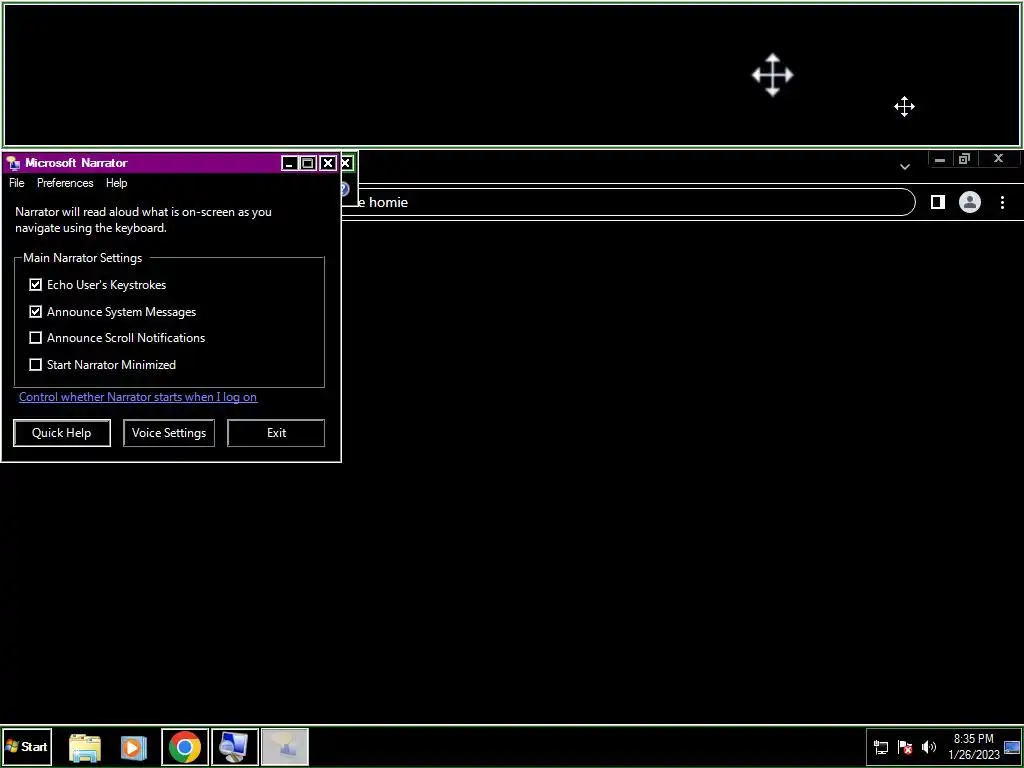The image size is (1024, 768).
Task: Expand the Chrome tab search chevron
Action: [904, 167]
